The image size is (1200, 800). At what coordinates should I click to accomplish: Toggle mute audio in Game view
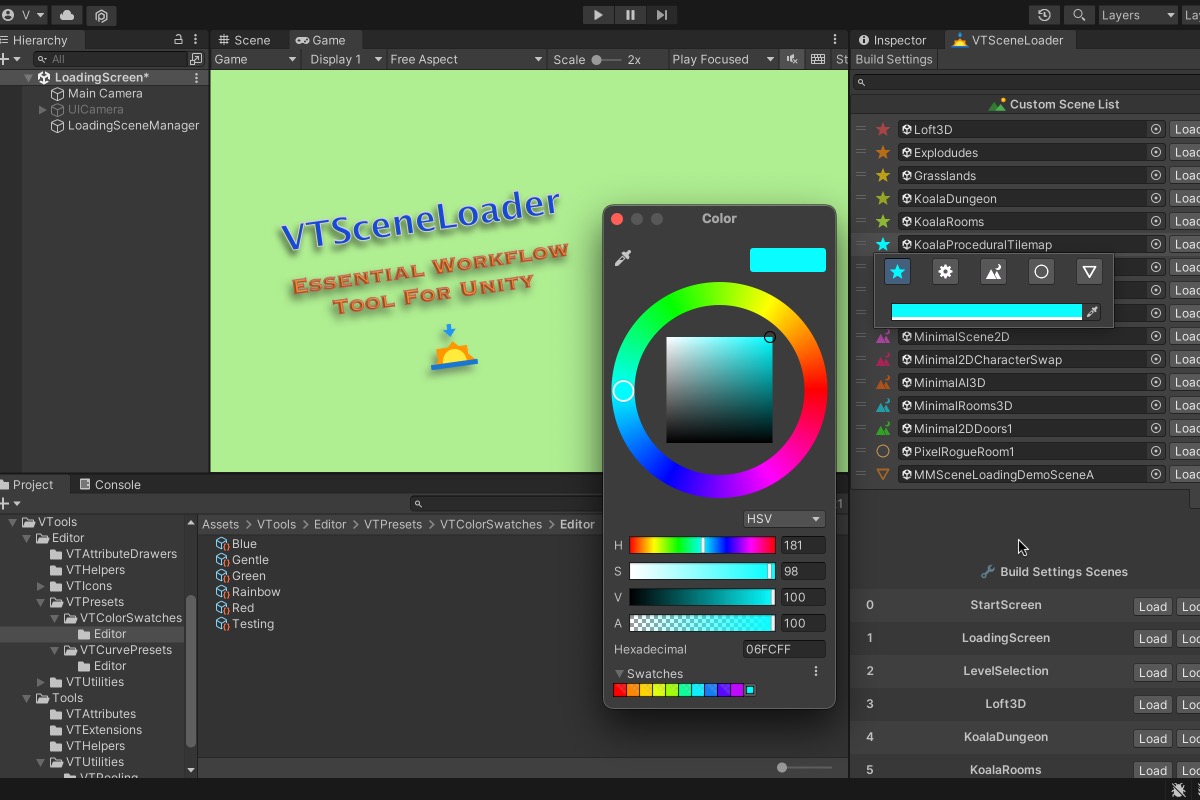coord(792,59)
